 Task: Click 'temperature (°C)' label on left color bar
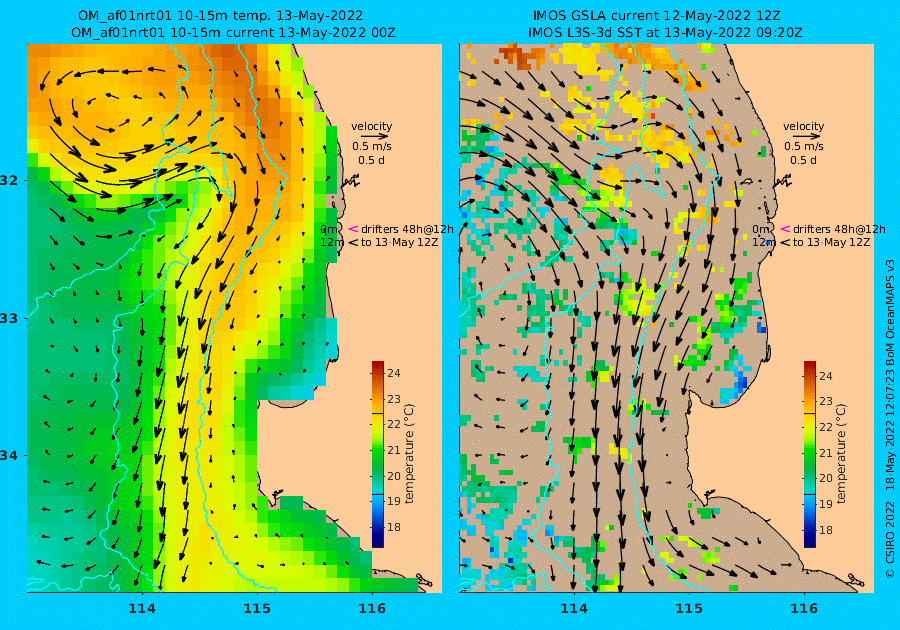409,453
